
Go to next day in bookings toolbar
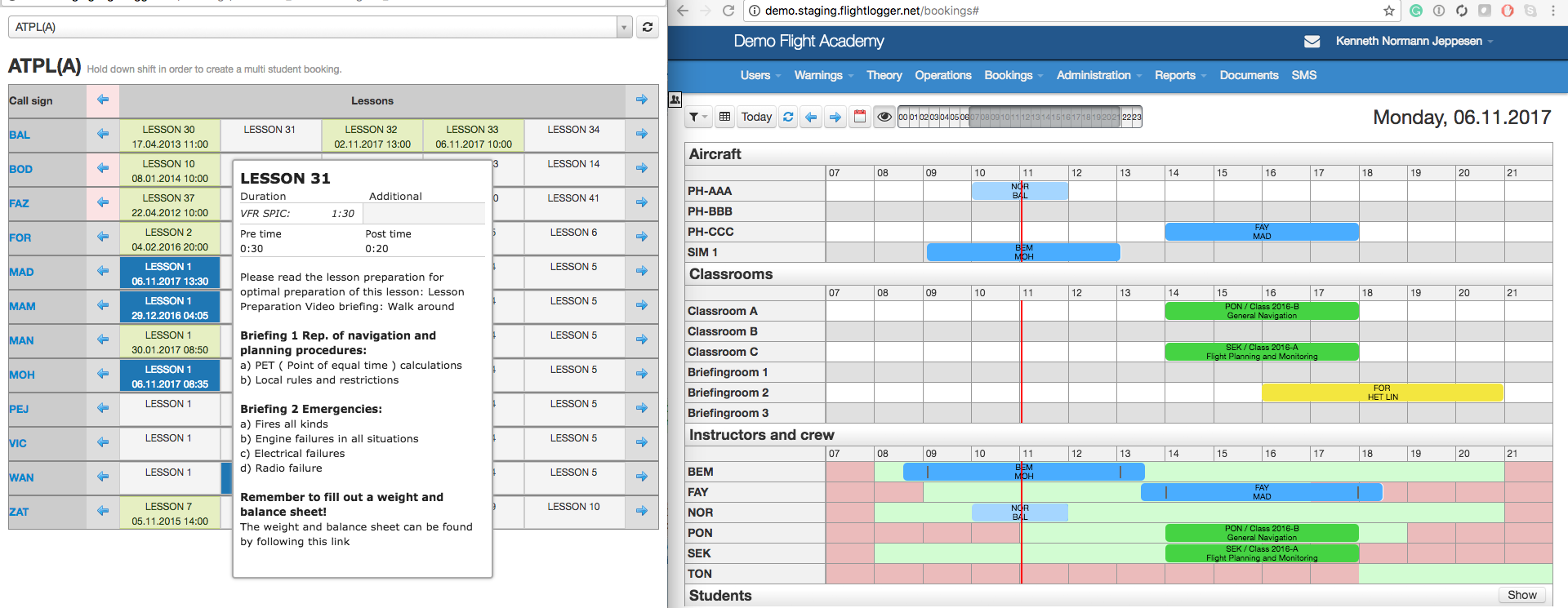(x=835, y=117)
